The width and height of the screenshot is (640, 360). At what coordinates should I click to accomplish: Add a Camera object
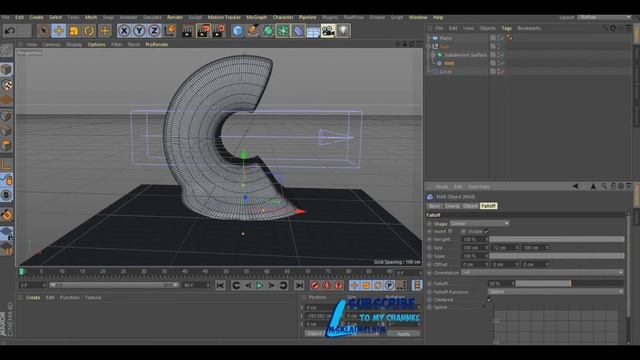tap(328, 31)
